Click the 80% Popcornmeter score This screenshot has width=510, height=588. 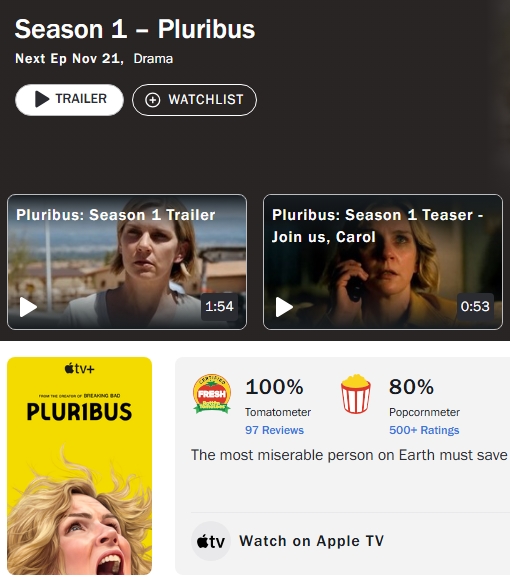[411, 387]
